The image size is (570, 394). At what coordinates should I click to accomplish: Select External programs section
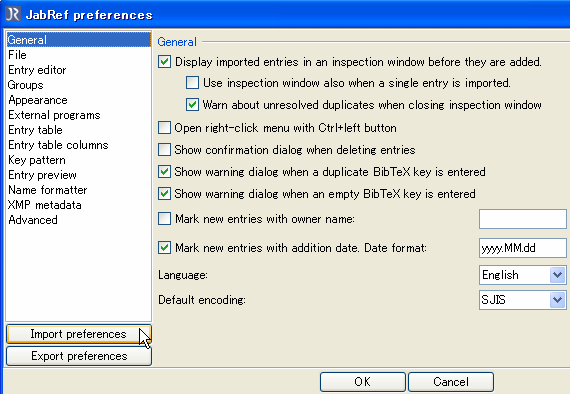pyautogui.click(x=79, y=115)
